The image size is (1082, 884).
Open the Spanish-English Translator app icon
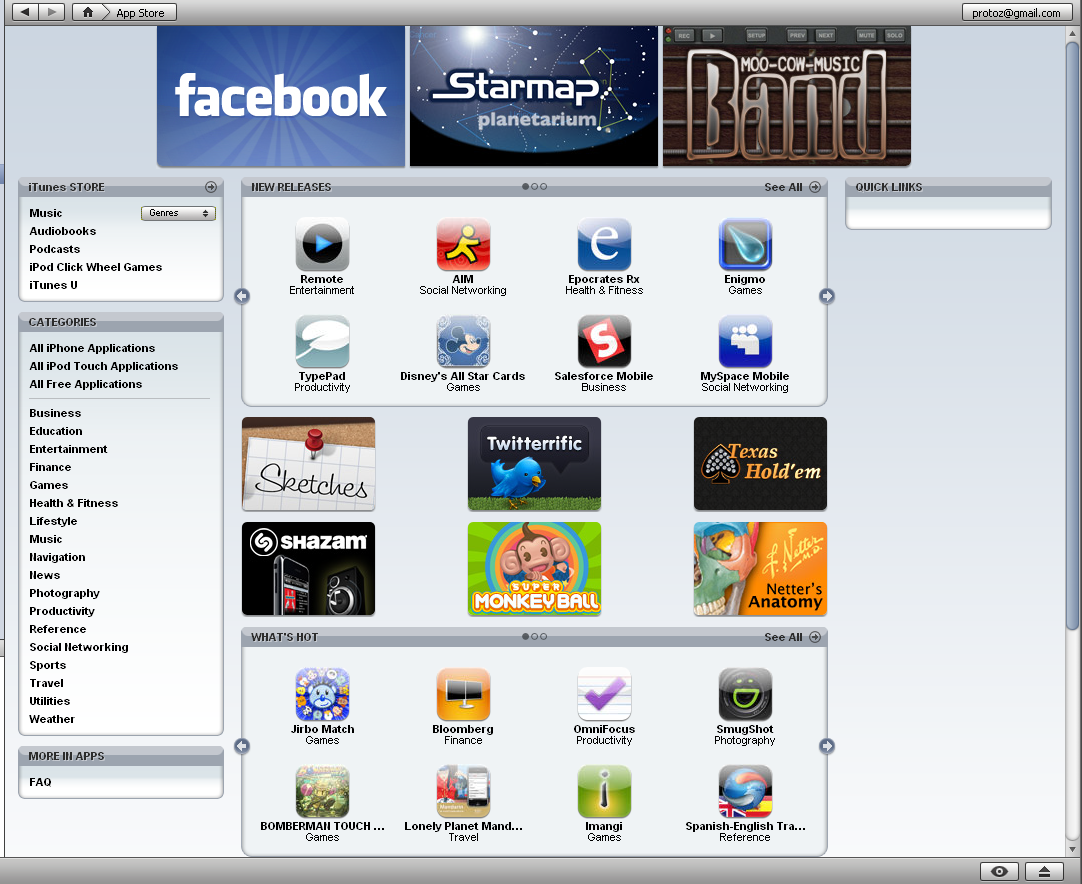(x=745, y=792)
